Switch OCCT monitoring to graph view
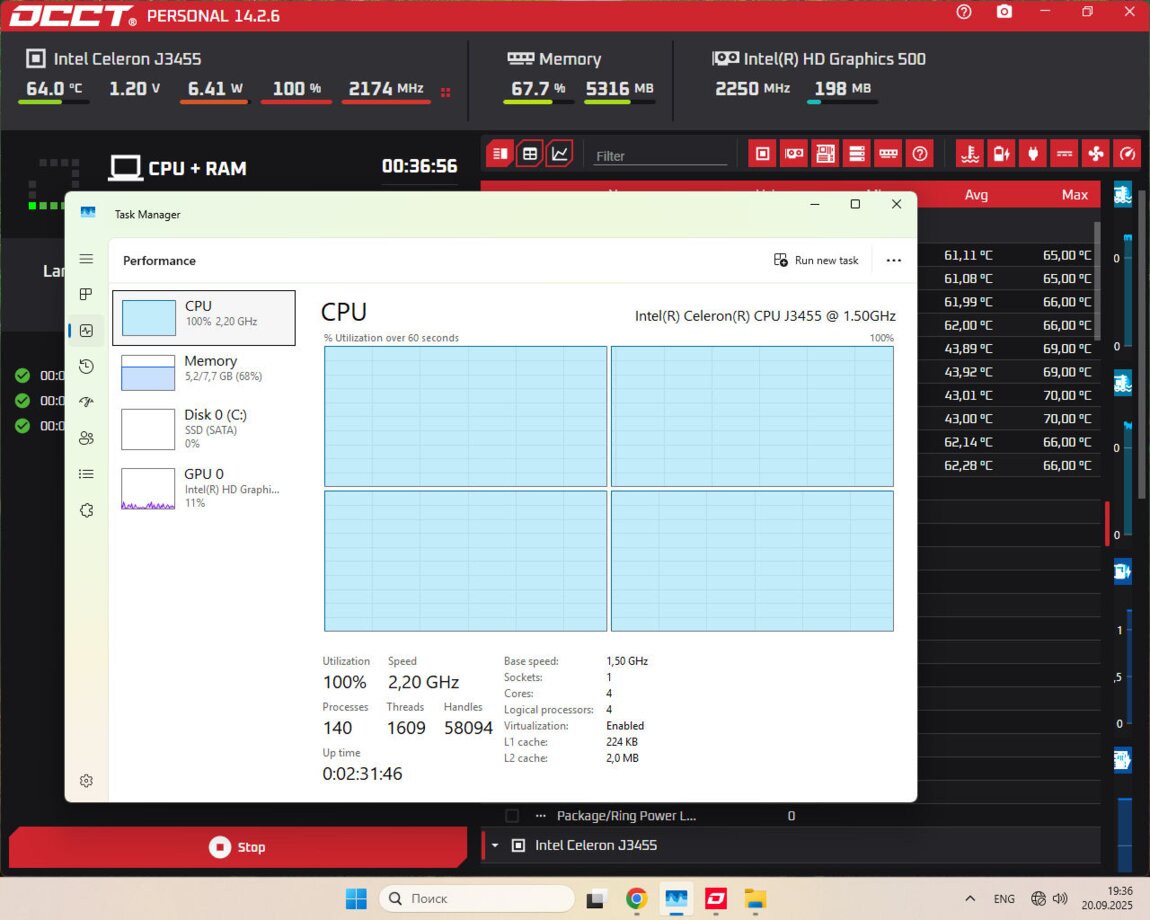 click(x=559, y=154)
